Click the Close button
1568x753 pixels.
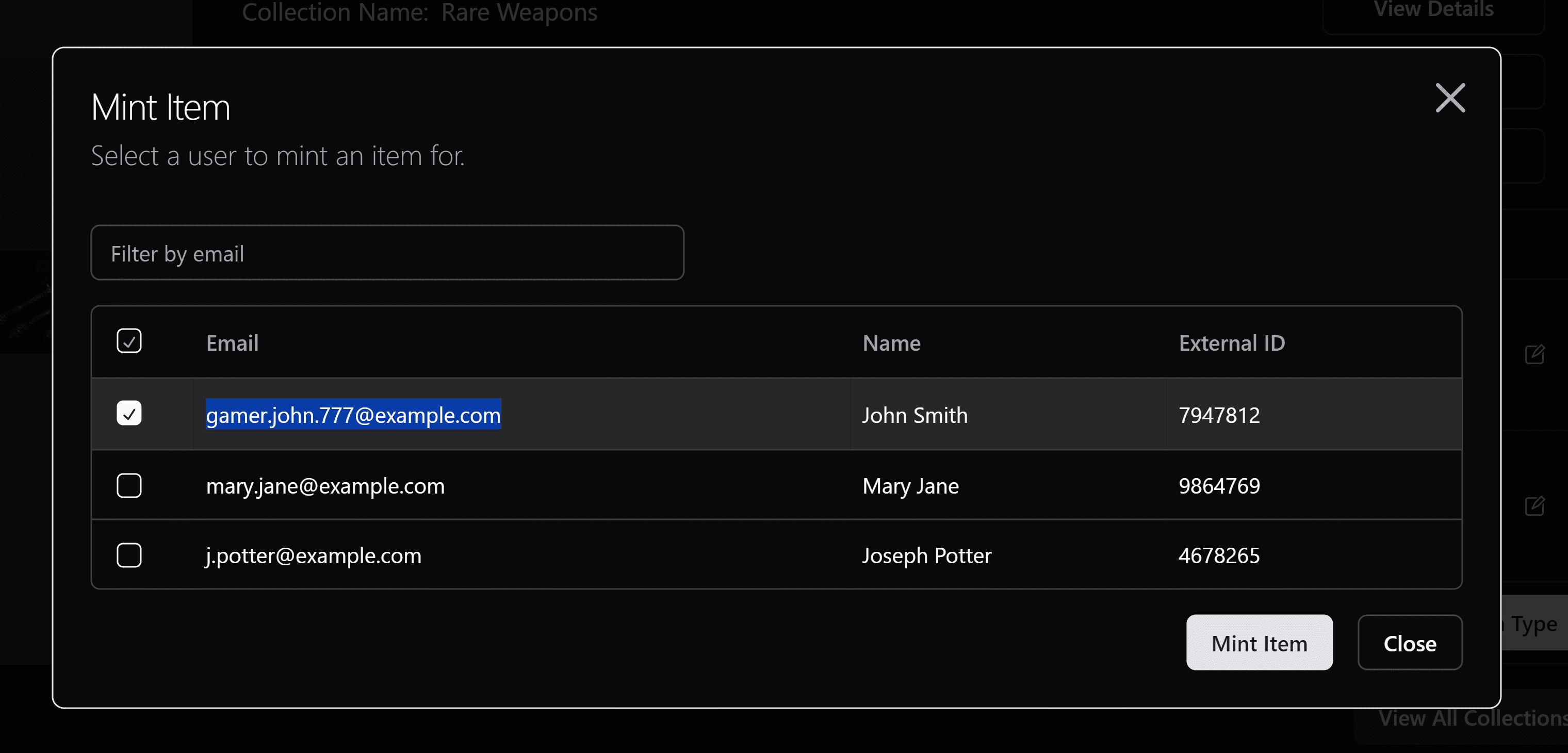pyautogui.click(x=1409, y=643)
